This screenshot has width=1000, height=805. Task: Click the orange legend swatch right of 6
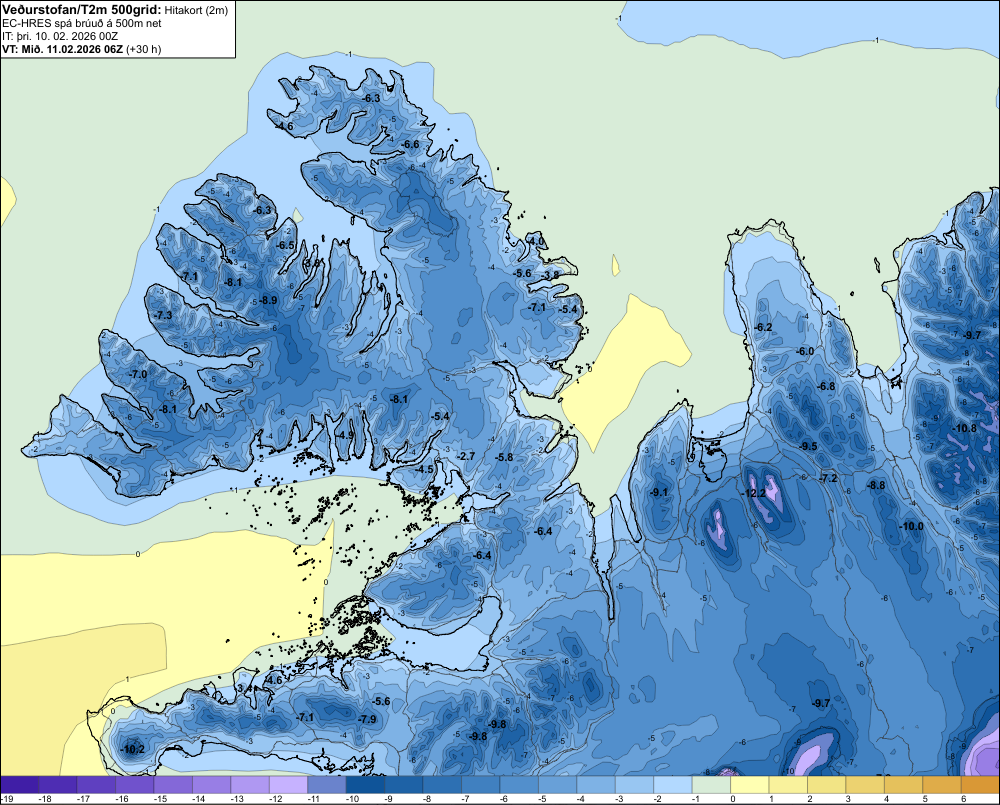tap(980, 785)
